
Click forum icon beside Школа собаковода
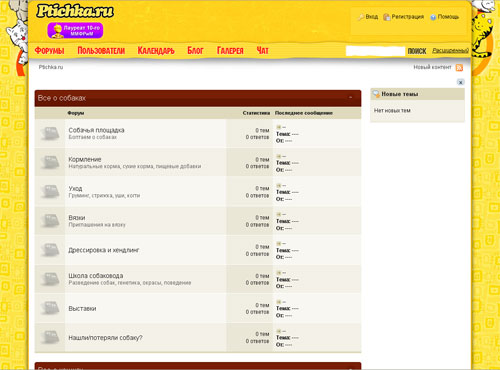[50, 279]
